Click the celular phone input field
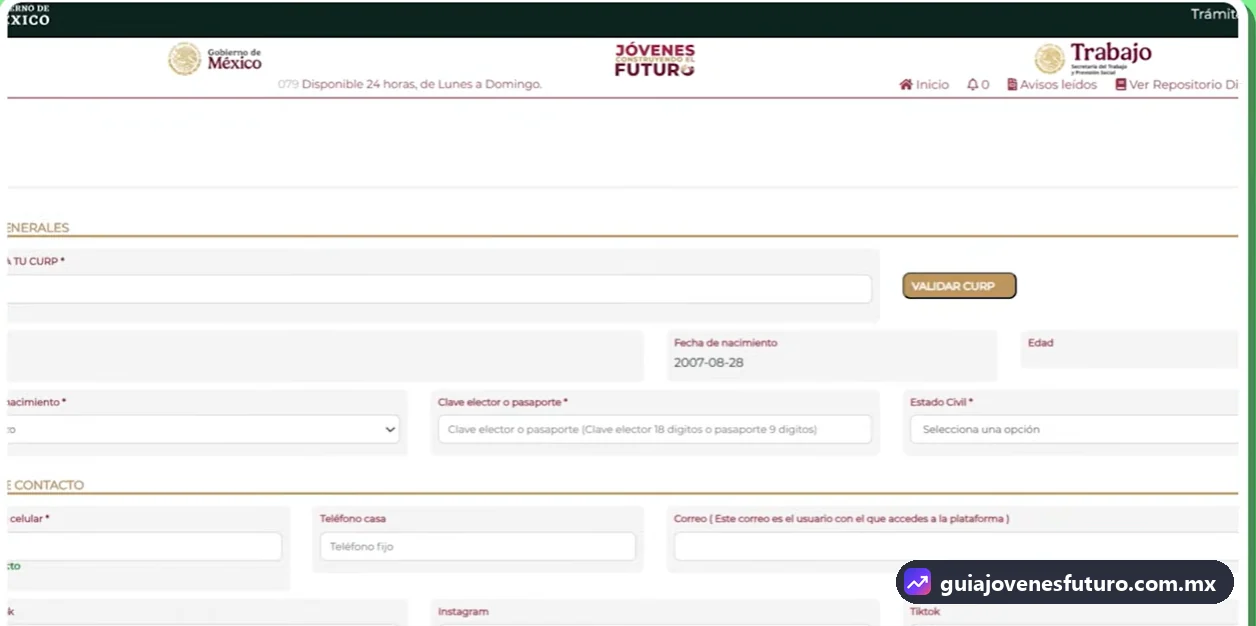The image size is (1256, 626). click(x=144, y=546)
